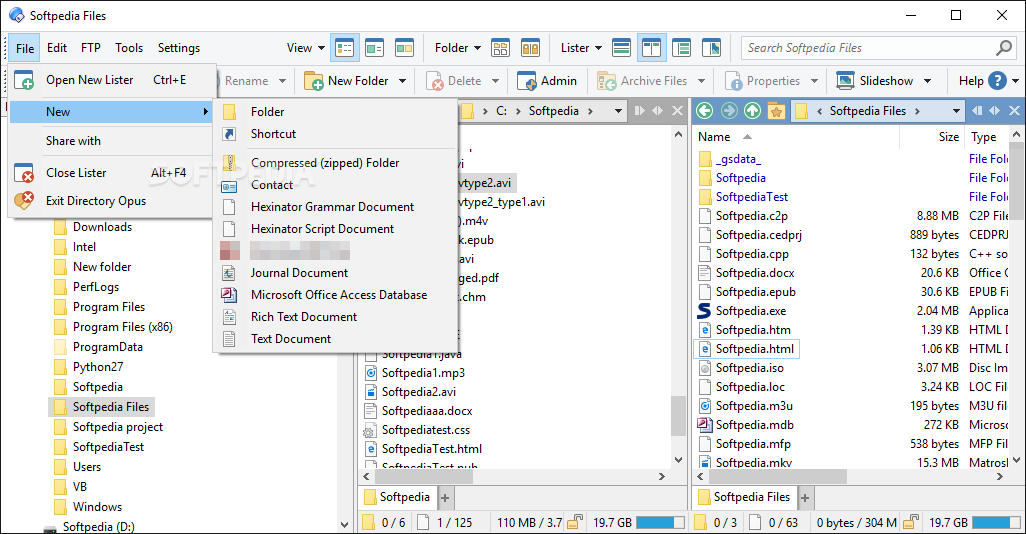Open the Folder dropdown
This screenshot has height=534, width=1026.
click(458, 48)
